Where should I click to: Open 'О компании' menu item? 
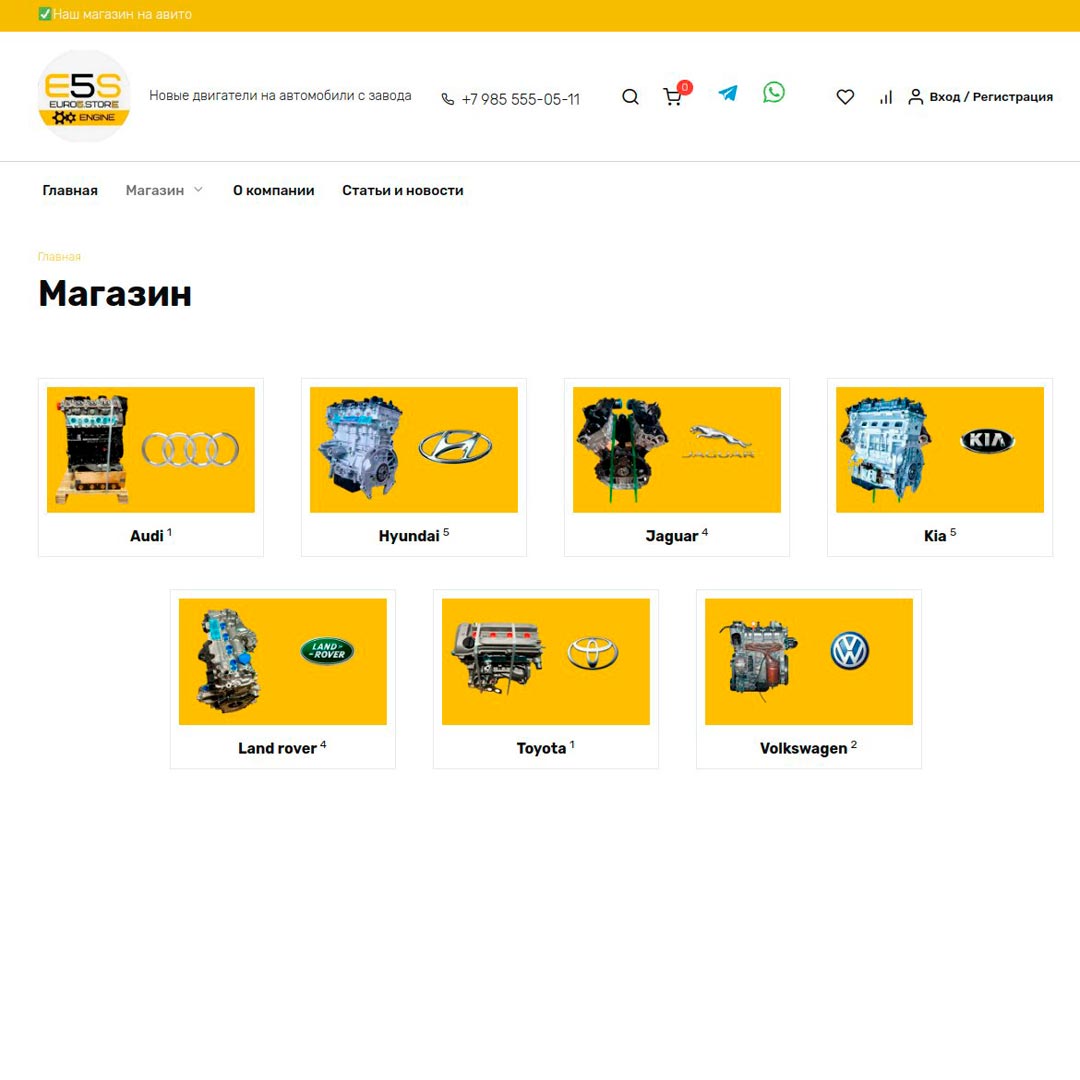[273, 190]
